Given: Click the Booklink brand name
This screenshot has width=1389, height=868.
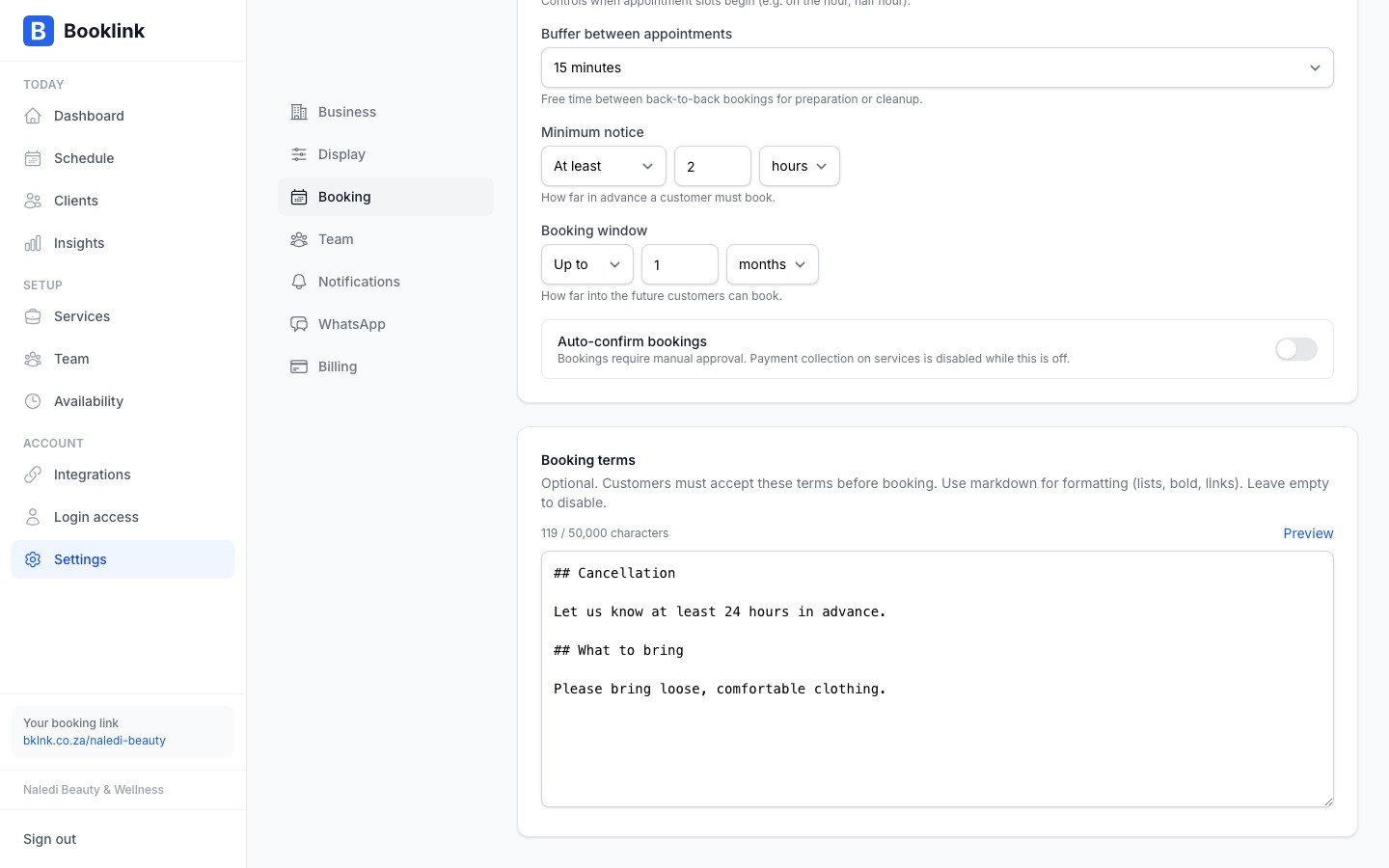Looking at the screenshot, I should coord(104,31).
